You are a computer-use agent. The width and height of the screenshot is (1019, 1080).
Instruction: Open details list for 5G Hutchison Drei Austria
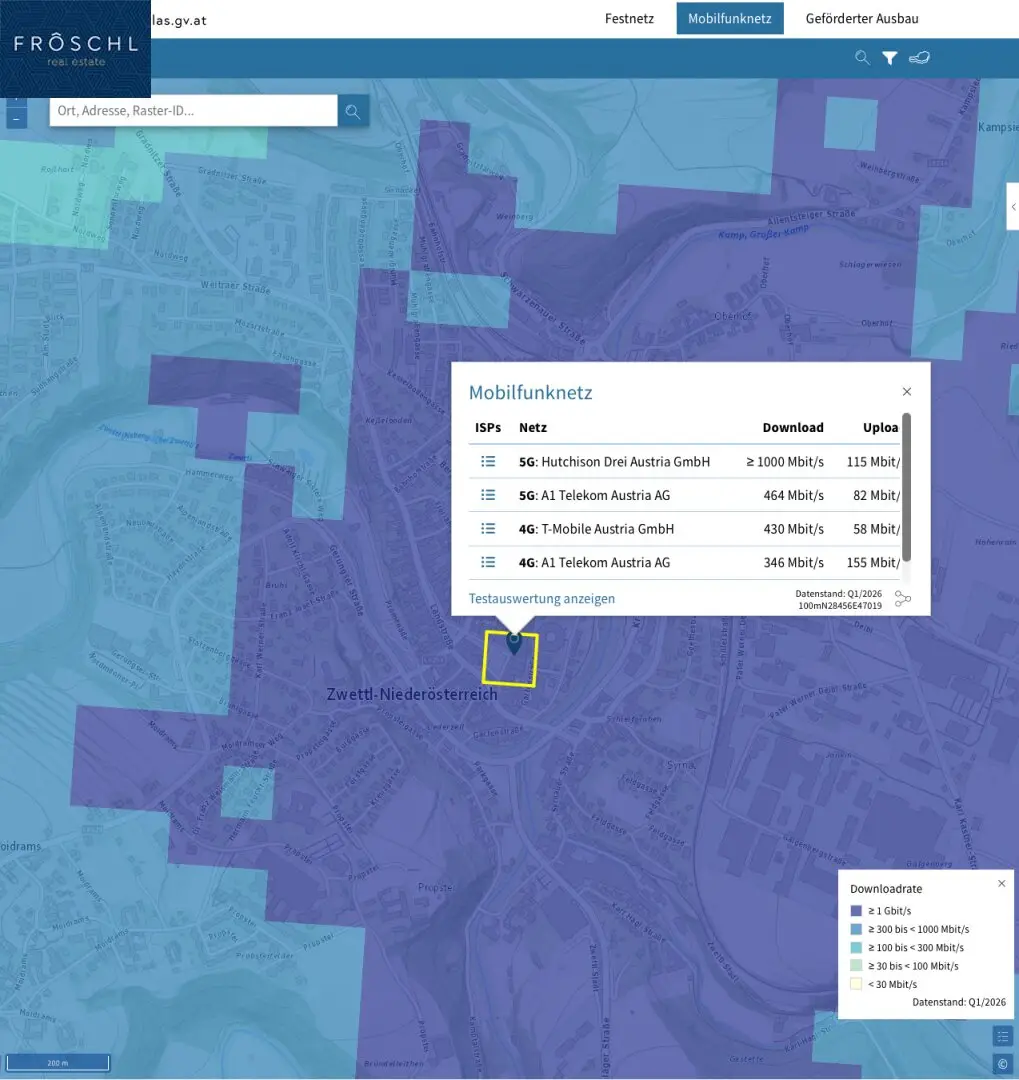[488, 461]
